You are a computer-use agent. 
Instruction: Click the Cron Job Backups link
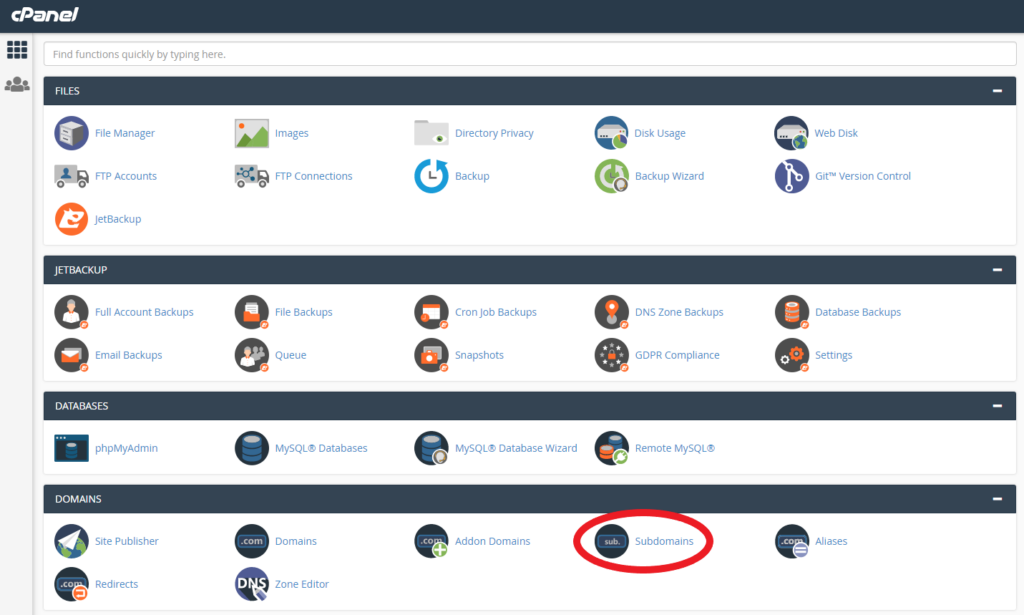496,312
